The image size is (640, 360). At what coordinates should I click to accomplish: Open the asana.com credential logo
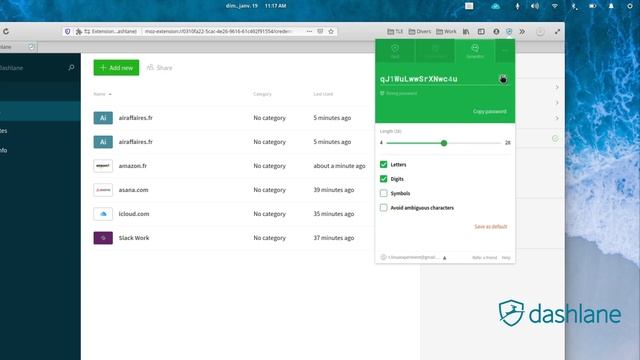point(103,190)
